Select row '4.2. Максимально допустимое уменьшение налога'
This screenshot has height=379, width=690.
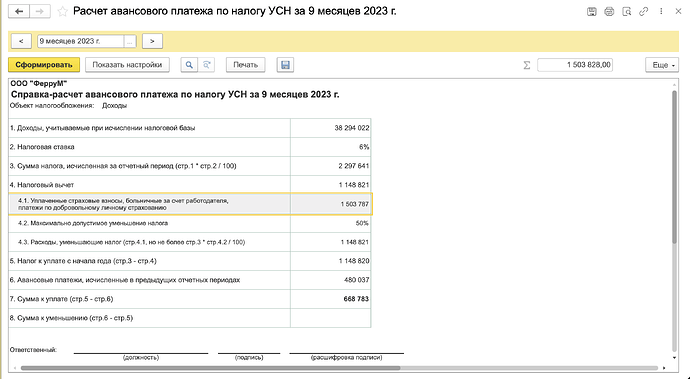pos(190,223)
